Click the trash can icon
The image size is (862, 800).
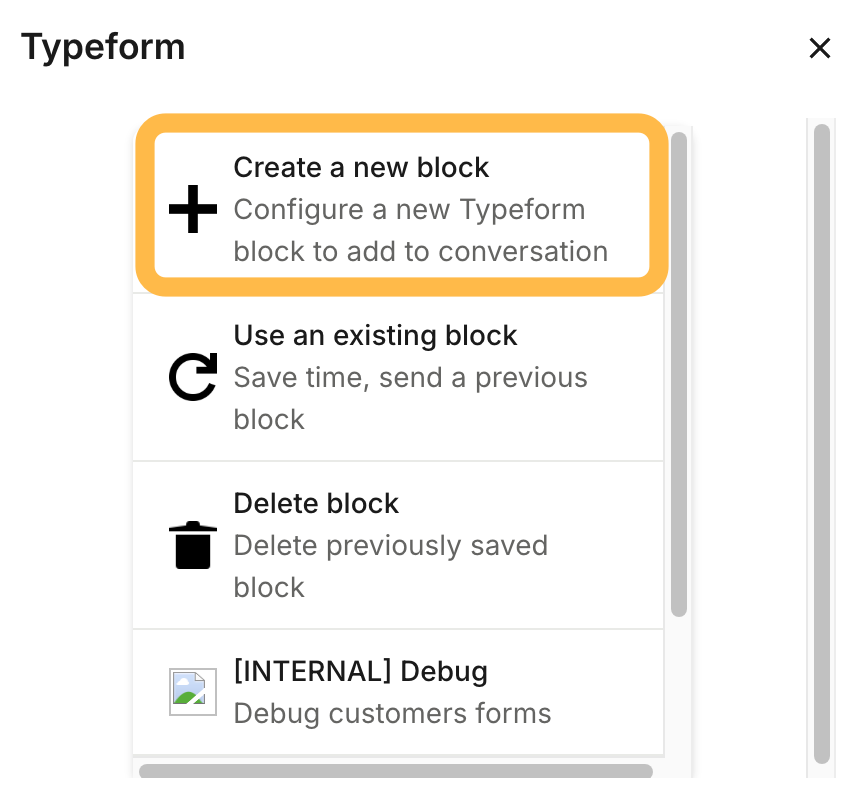(193, 546)
